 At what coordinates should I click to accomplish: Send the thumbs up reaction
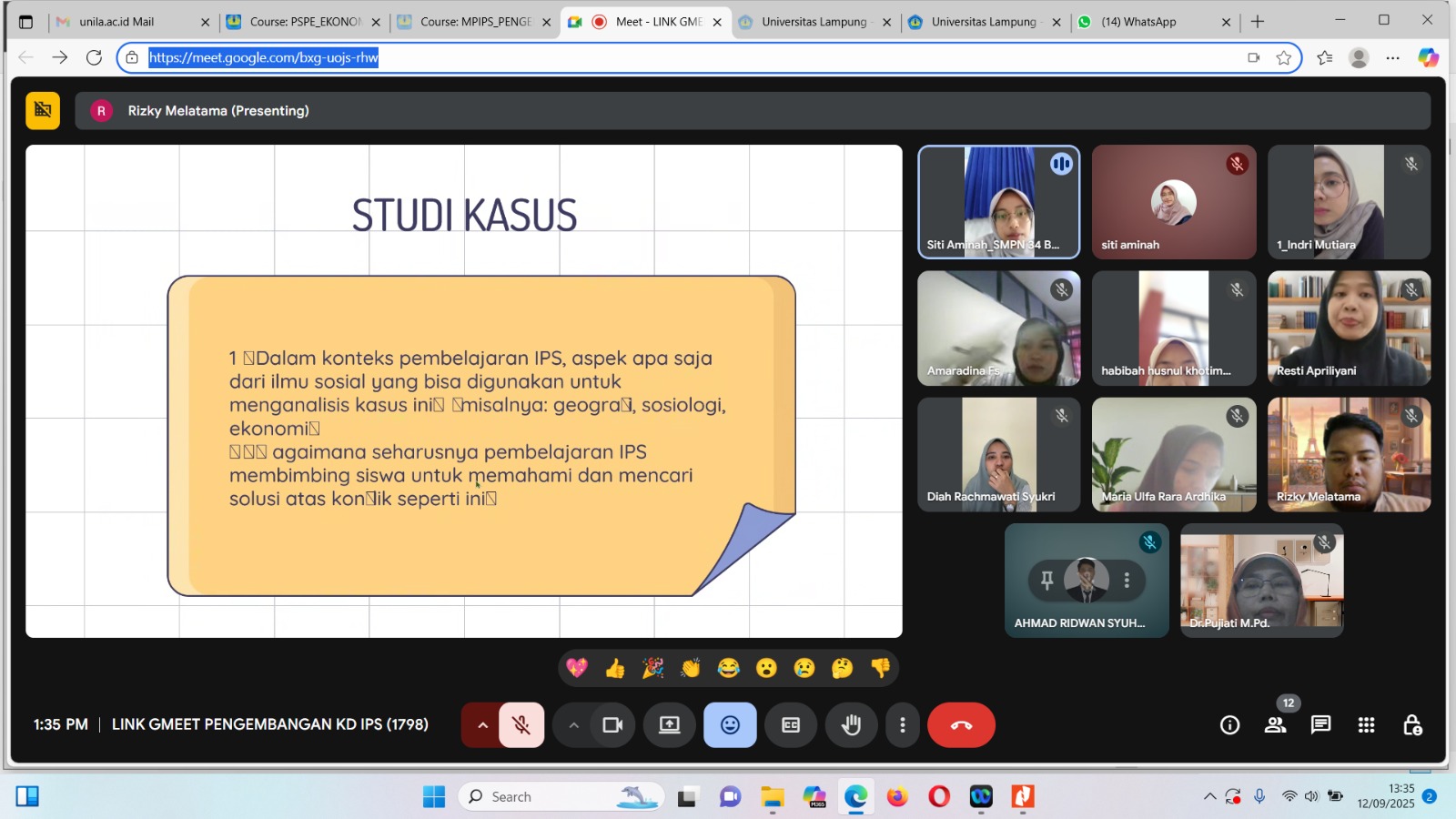[x=615, y=669]
